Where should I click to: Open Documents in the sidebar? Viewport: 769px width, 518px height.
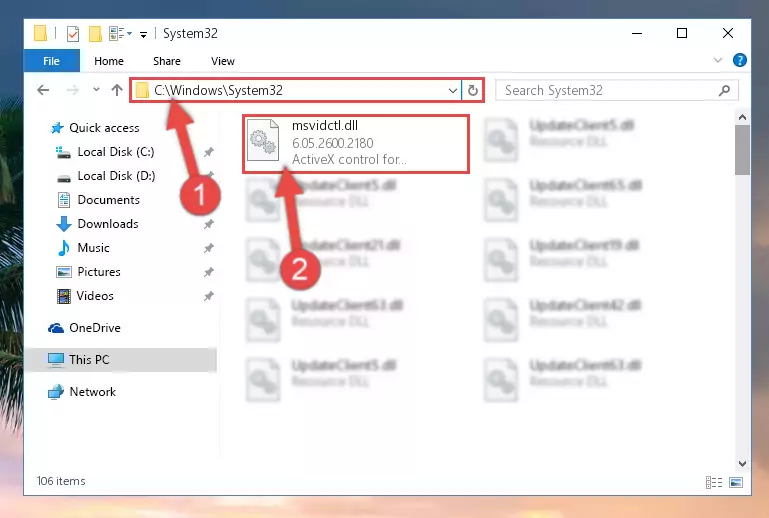point(108,200)
